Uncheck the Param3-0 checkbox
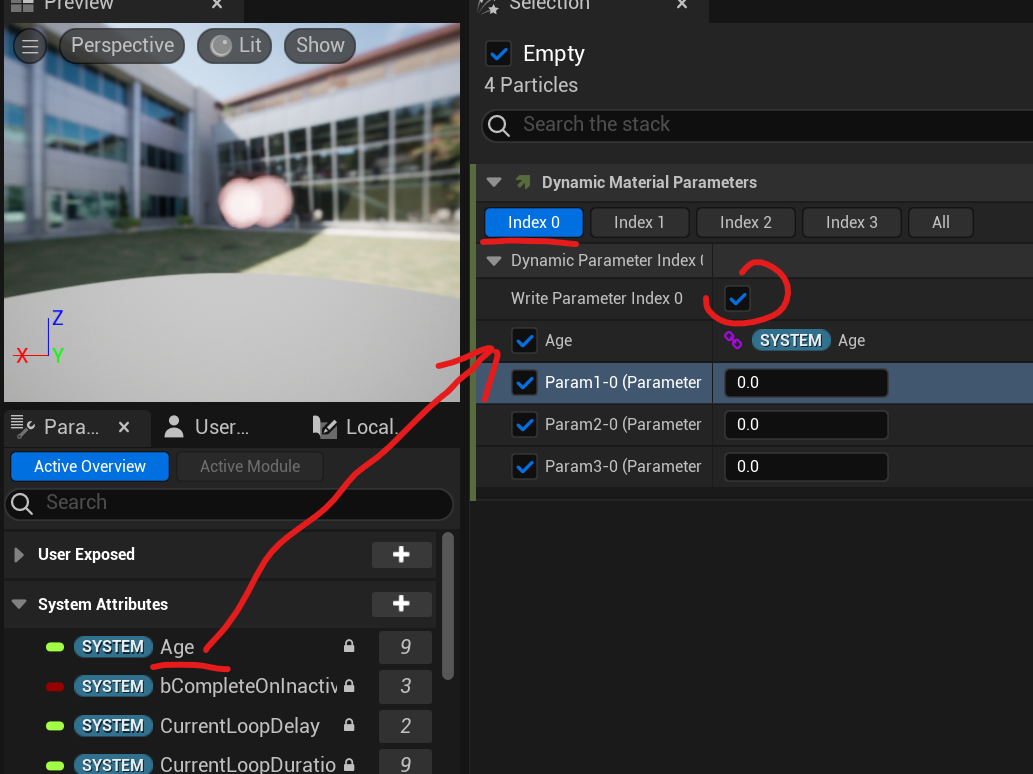This screenshot has width=1033, height=774. point(524,467)
